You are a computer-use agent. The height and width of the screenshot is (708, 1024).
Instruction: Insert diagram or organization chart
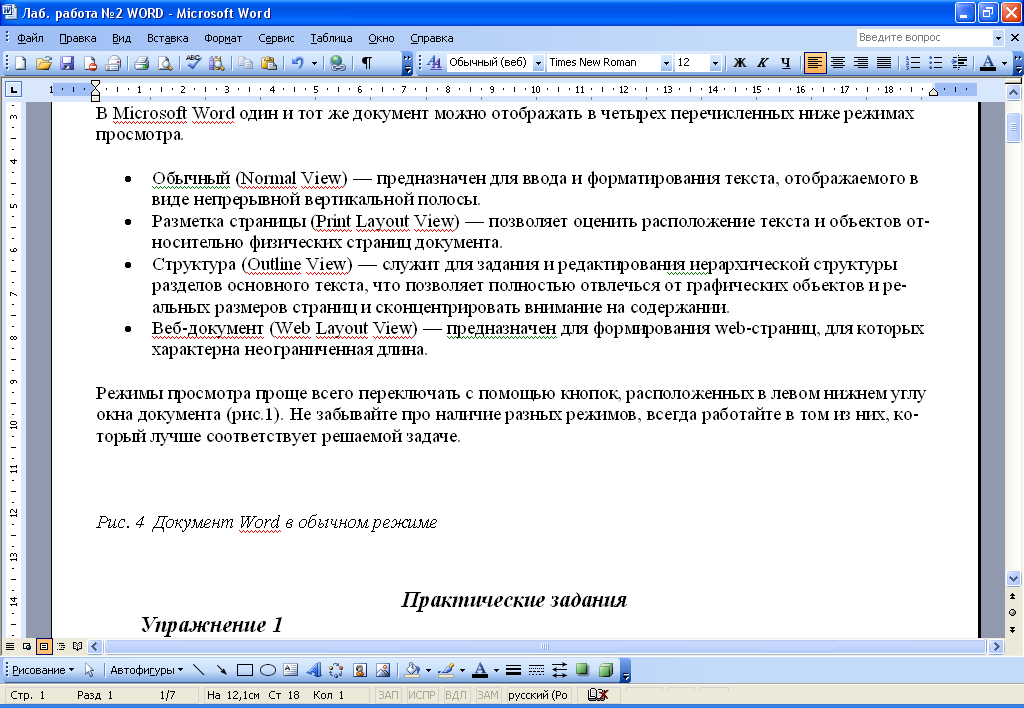pyautogui.click(x=336, y=670)
